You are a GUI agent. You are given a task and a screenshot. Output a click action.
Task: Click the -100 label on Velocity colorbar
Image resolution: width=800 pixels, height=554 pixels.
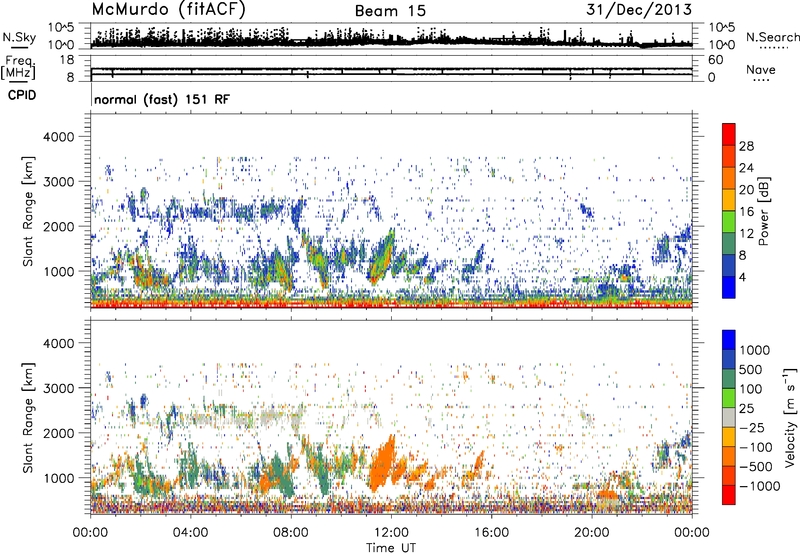coord(756,447)
